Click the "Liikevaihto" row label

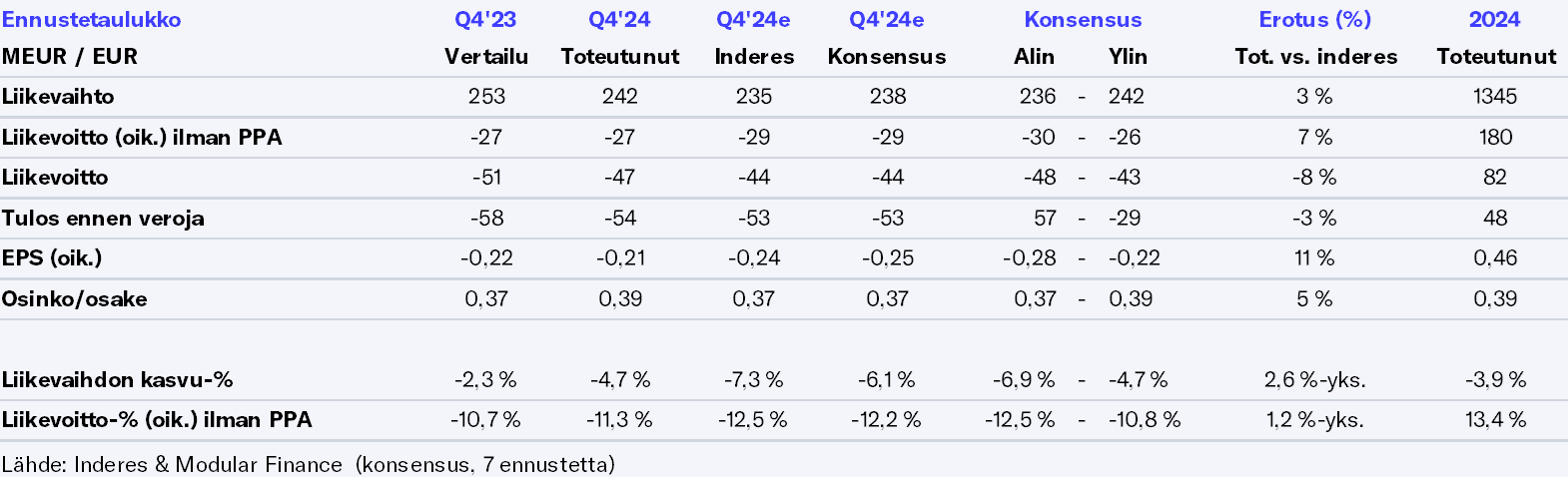point(58,97)
